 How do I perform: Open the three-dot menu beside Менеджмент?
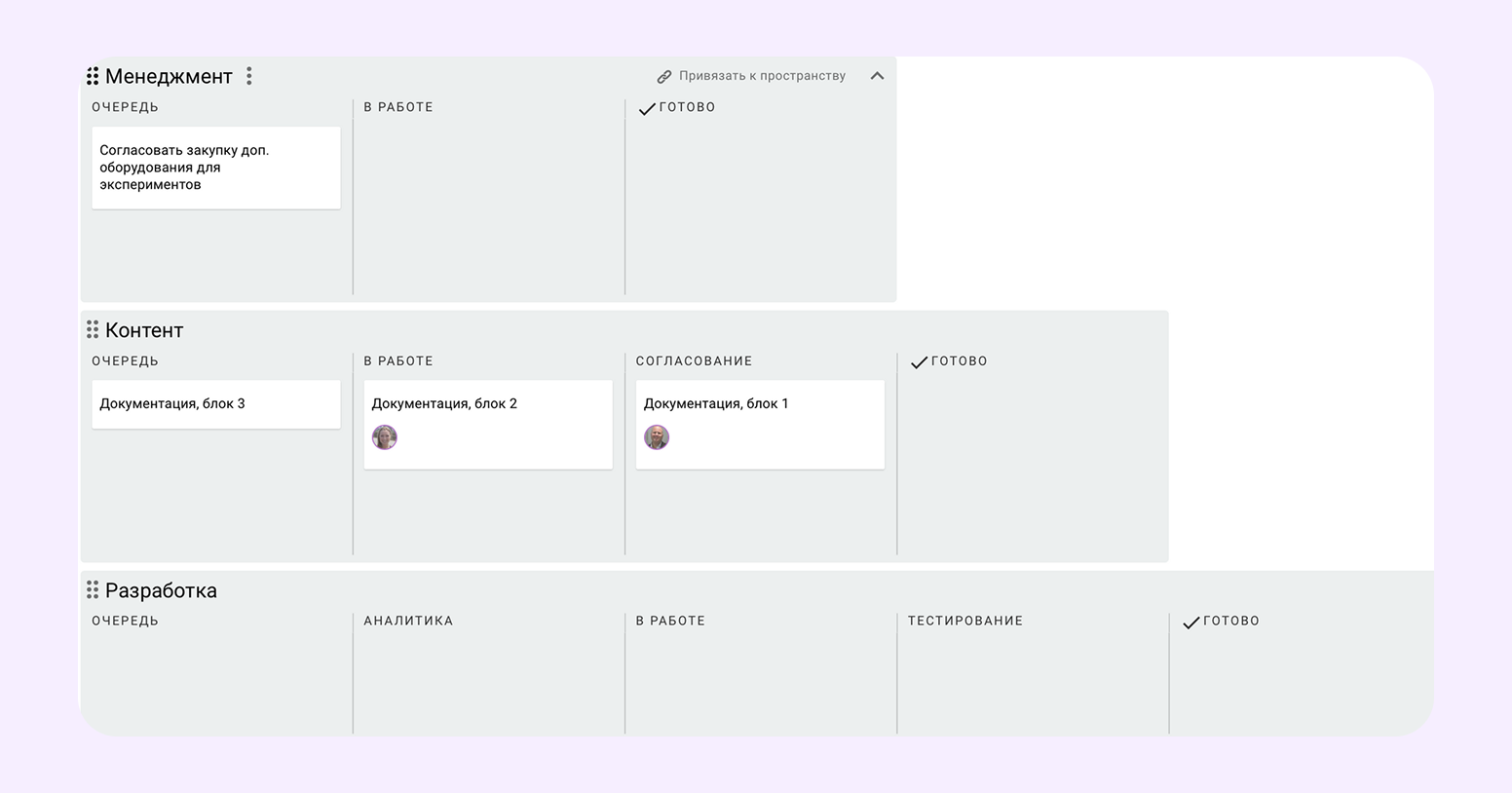tap(249, 76)
